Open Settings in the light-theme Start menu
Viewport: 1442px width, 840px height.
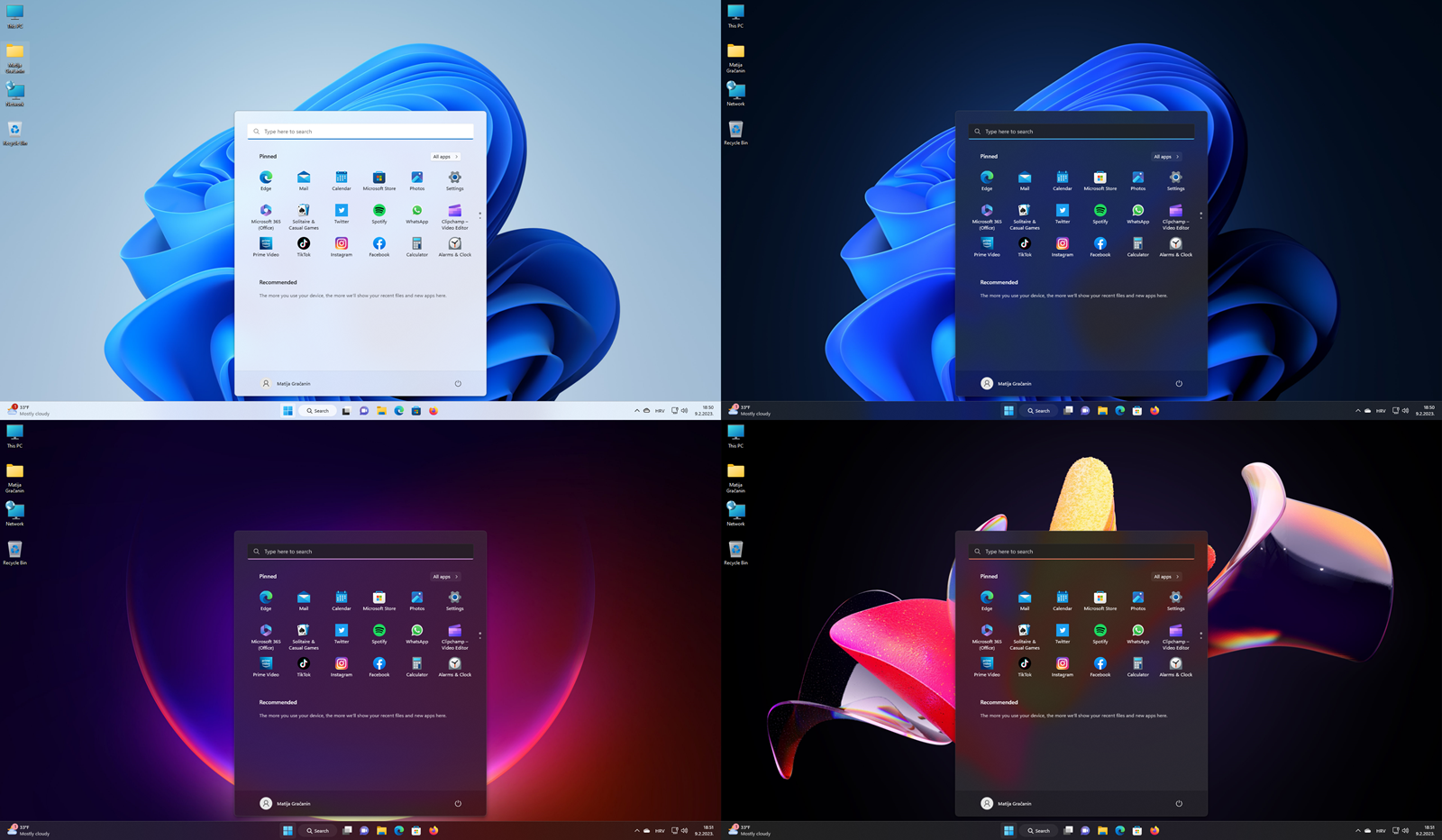[x=454, y=180]
